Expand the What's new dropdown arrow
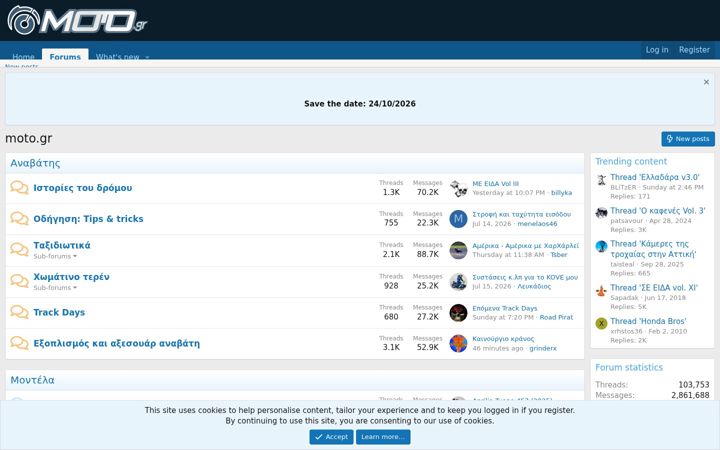Viewport: 720px width, 450px height. 147,57
